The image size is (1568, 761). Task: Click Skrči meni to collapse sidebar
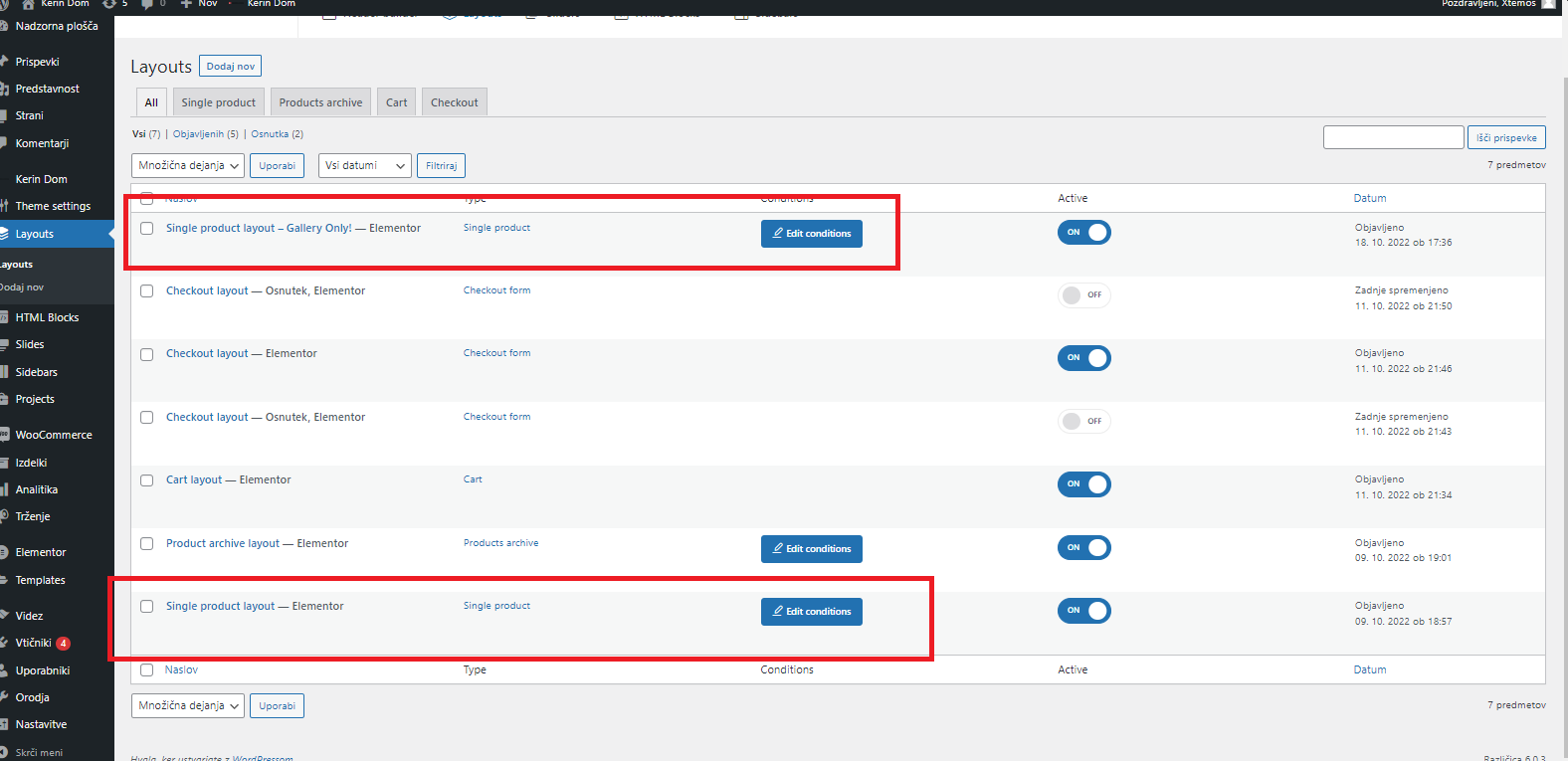click(39, 752)
